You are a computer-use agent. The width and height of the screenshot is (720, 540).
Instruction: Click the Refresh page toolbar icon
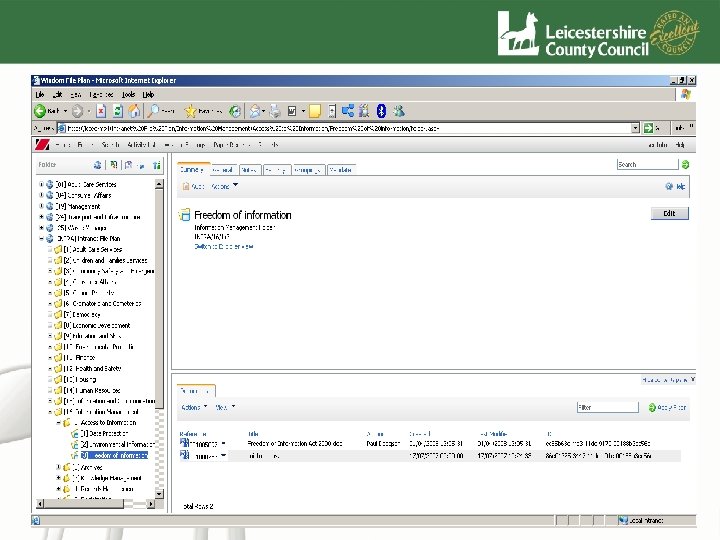pyautogui.click(x=118, y=111)
